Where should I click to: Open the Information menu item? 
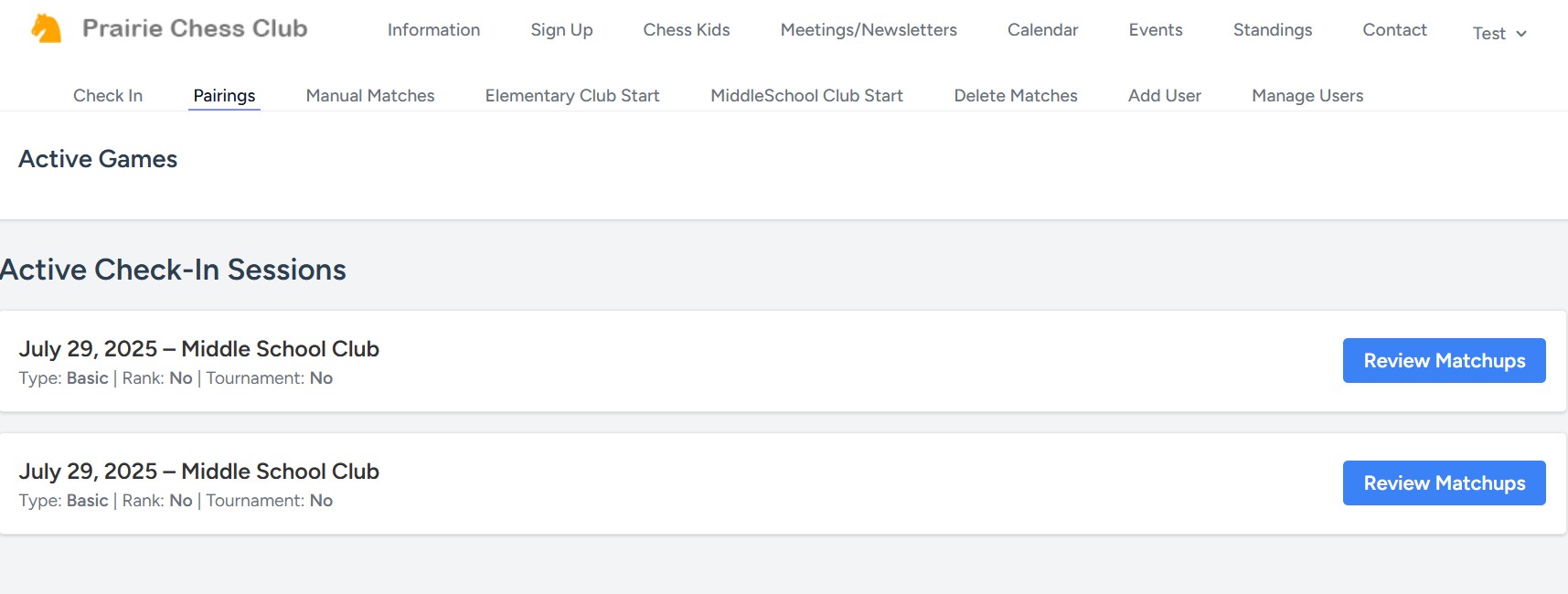433,30
